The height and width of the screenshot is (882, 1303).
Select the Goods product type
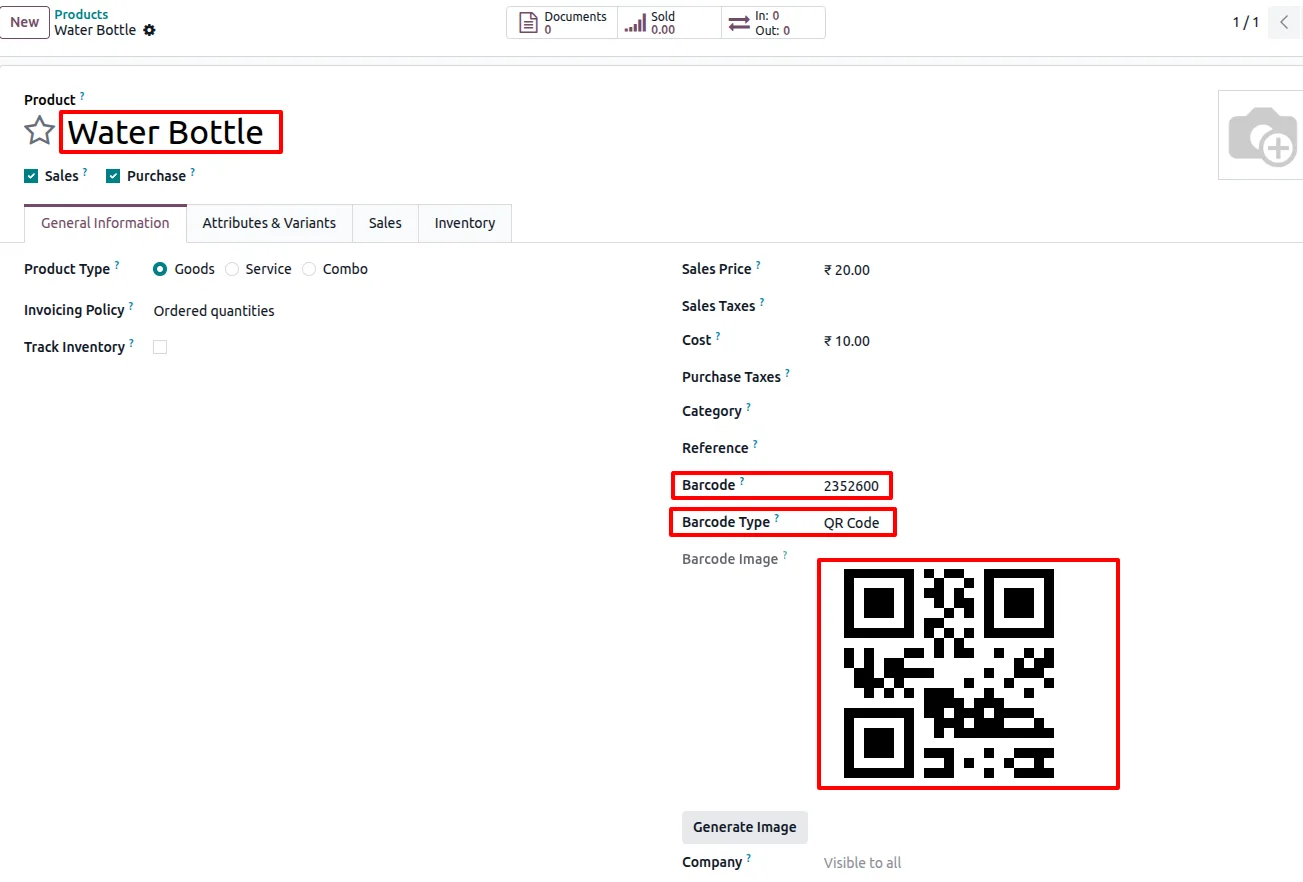[x=160, y=269]
